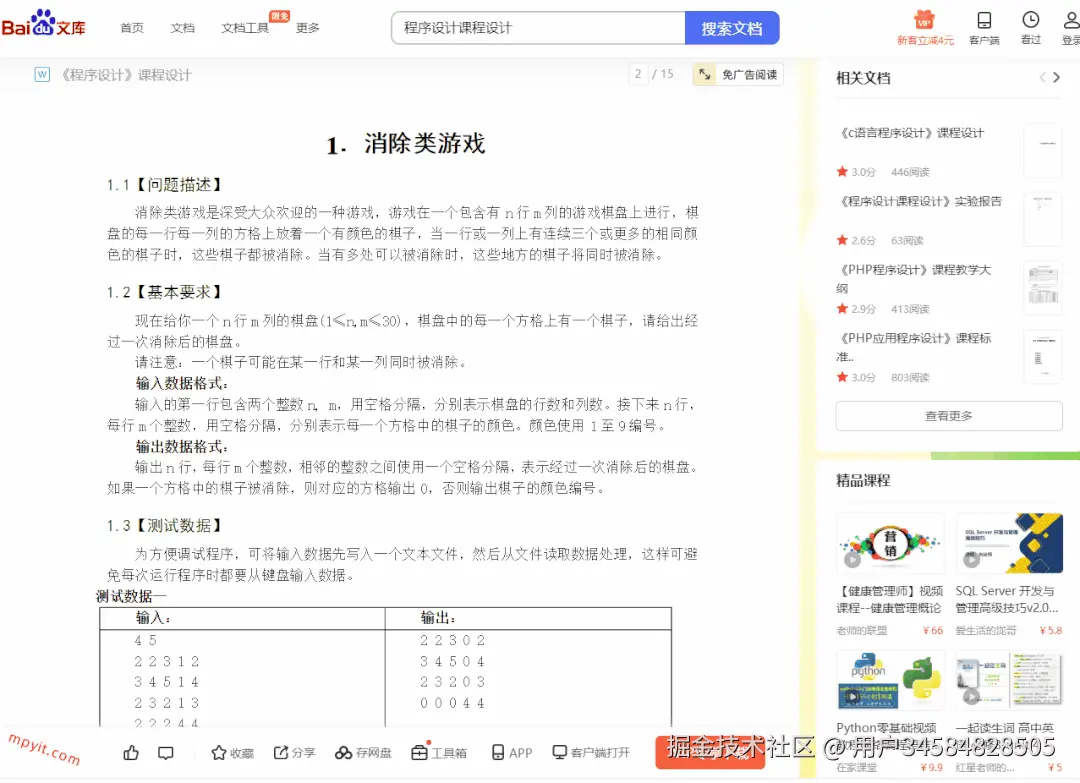Click the 查看更多 button

pyautogui.click(x=948, y=416)
